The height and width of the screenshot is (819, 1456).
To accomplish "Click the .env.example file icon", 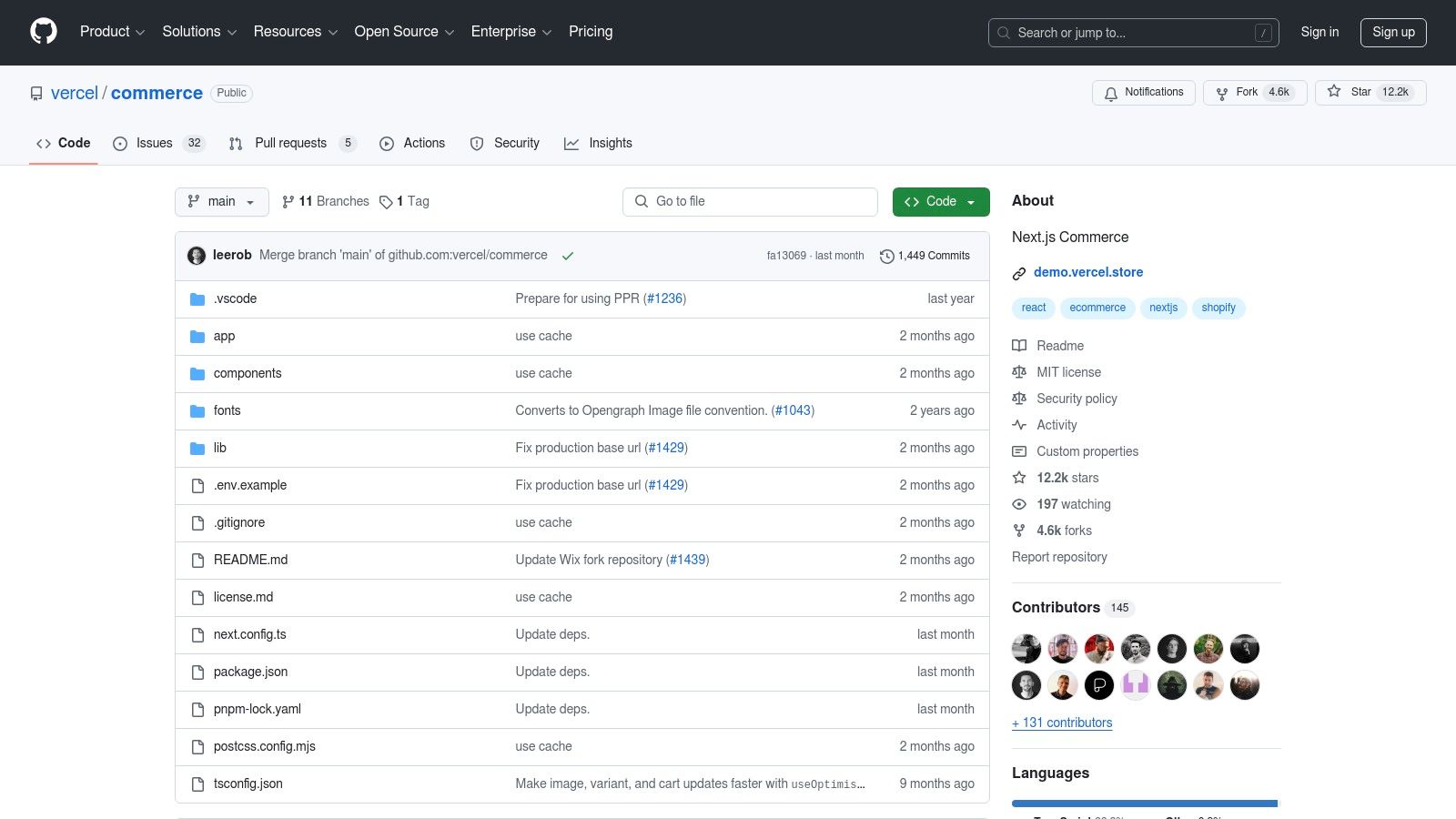I will (197, 486).
